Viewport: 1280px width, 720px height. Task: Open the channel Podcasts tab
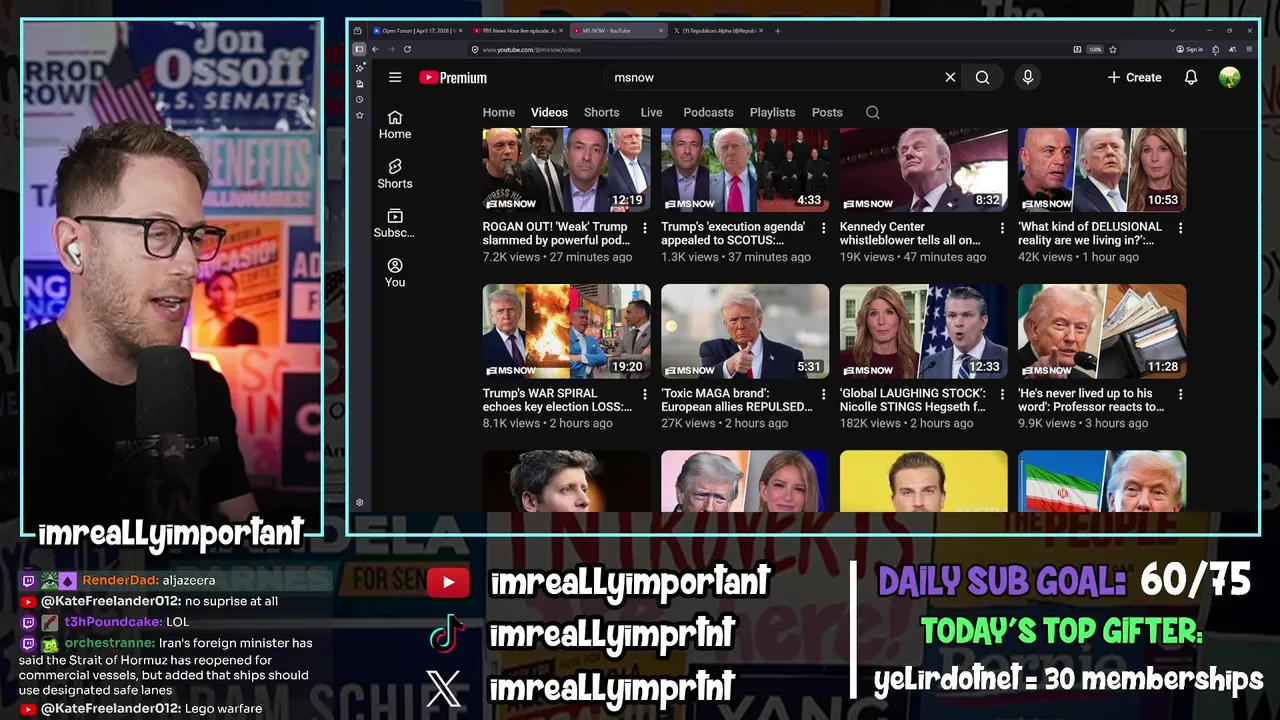point(708,112)
